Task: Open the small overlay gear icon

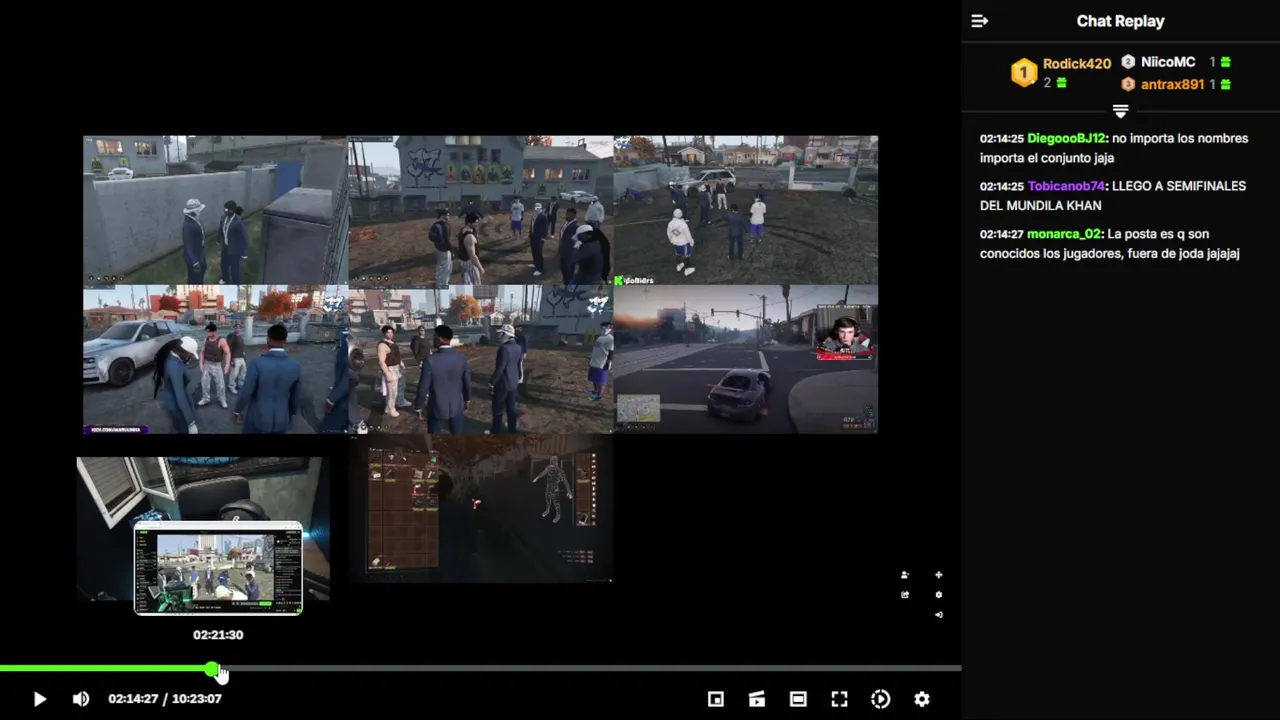Action: coord(938,595)
